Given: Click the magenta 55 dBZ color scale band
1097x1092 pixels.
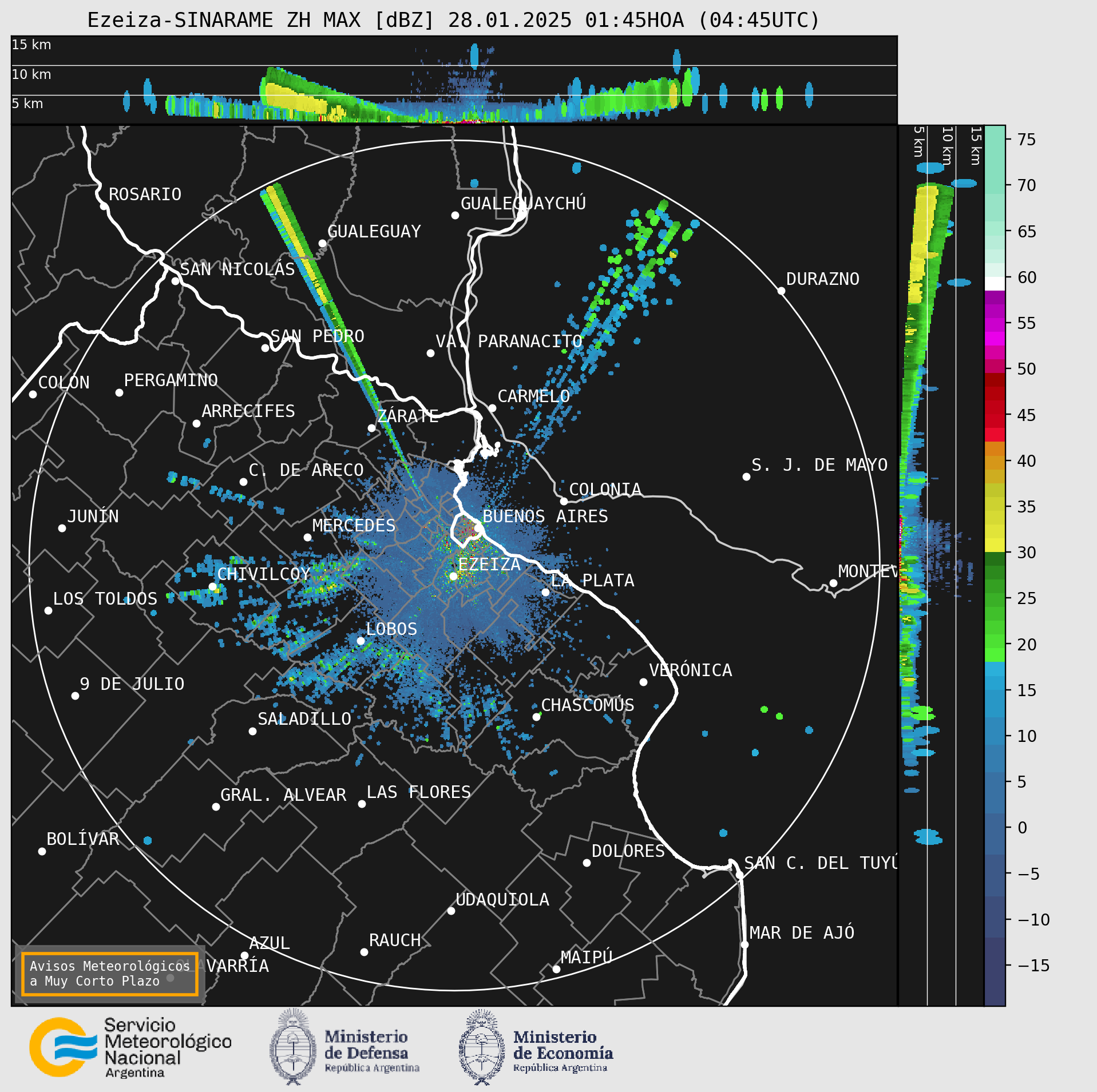Looking at the screenshot, I should (995, 325).
